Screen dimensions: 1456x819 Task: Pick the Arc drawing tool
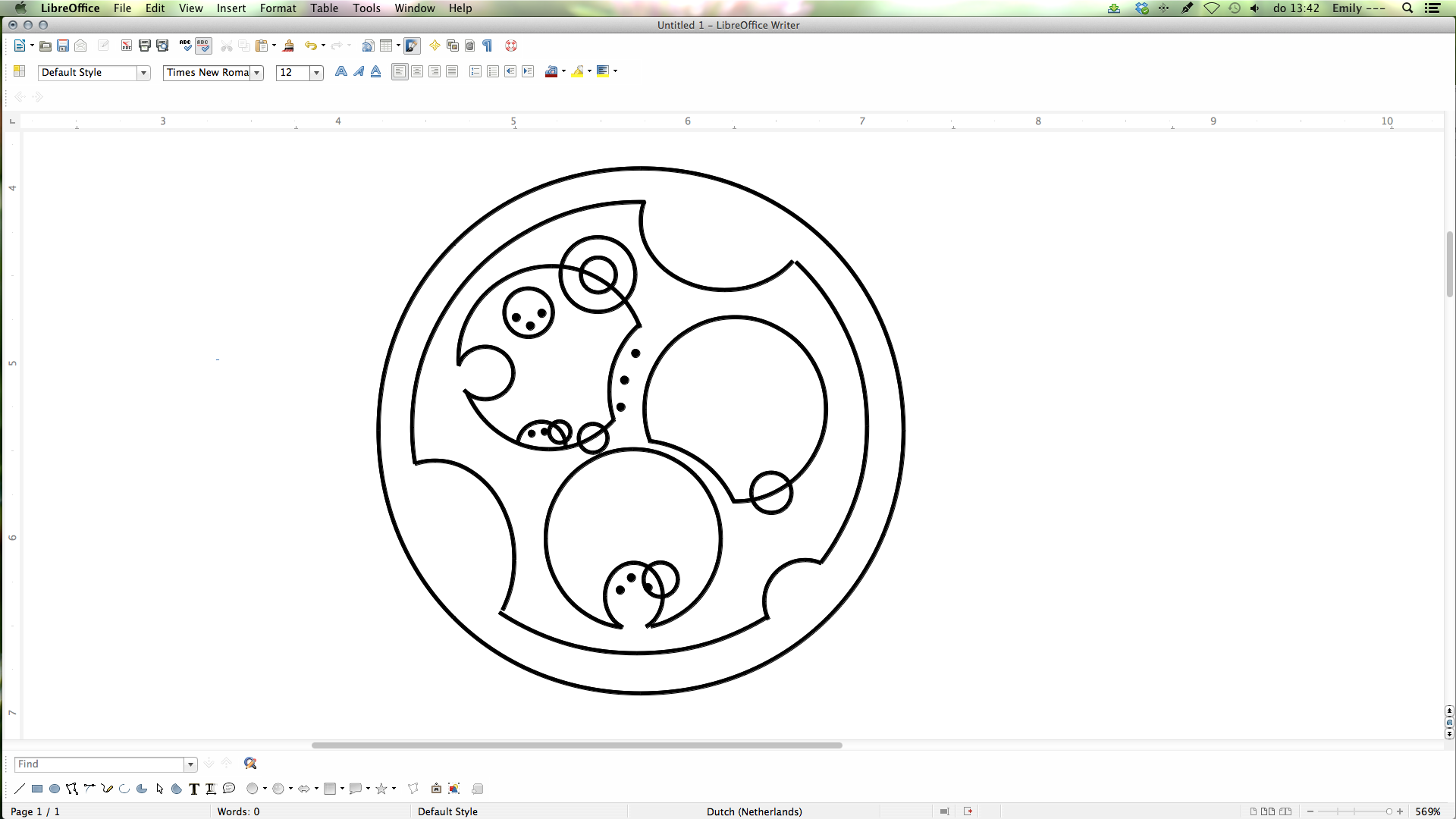tap(124, 789)
